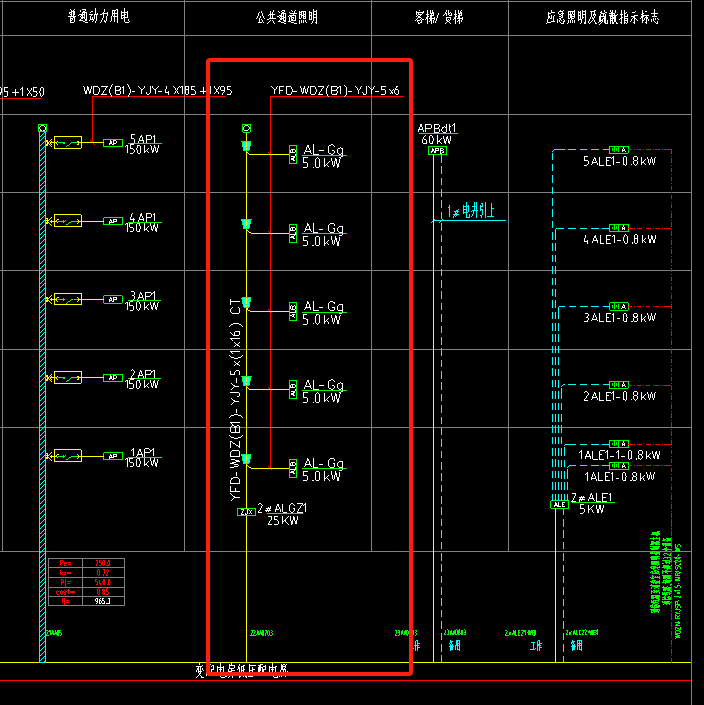Click the panel symbol above 2ALE1-0.8kW
Viewport: 704px width, 705px height.
pos(619,385)
